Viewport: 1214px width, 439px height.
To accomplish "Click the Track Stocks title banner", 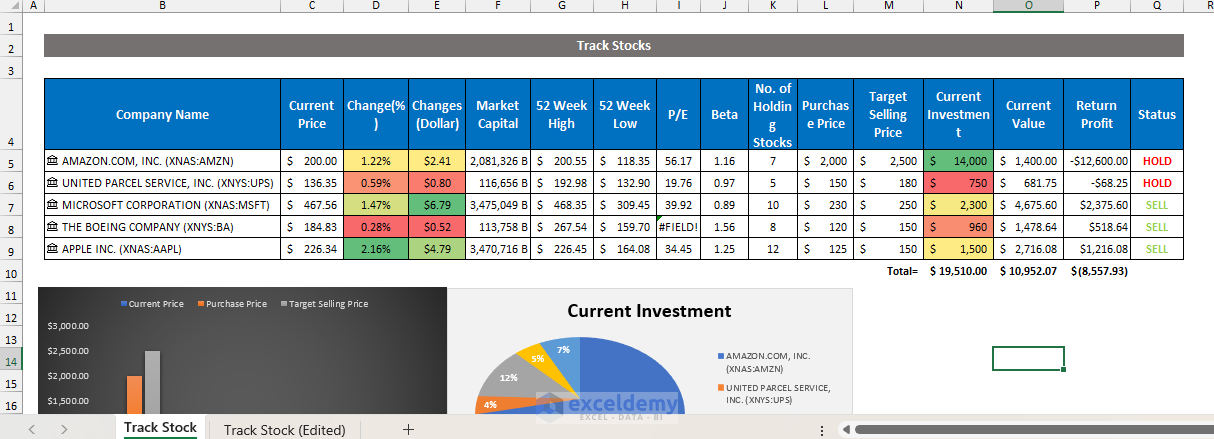I will 614,46.
